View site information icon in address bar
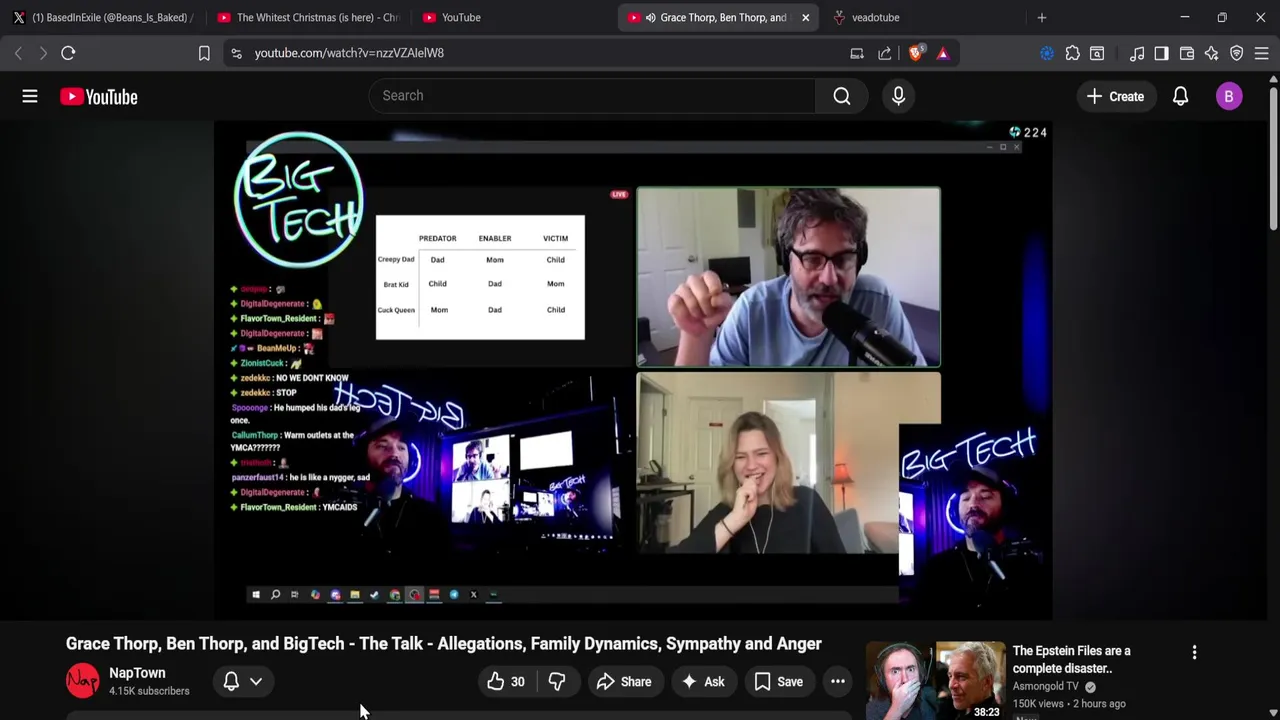Screen dimensions: 1280x720 [x=236, y=53]
